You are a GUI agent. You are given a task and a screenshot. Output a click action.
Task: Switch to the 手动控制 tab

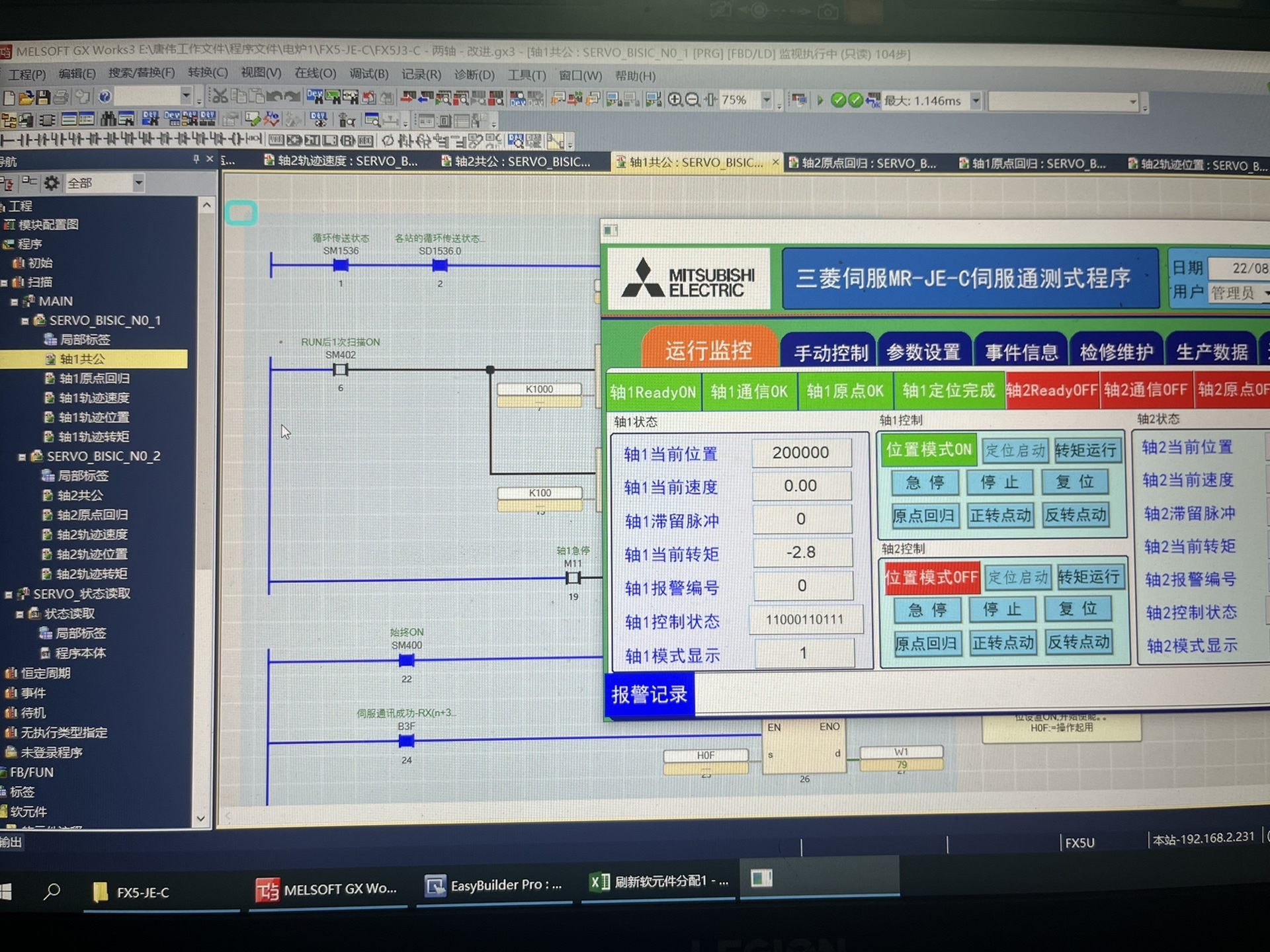pyautogui.click(x=829, y=352)
